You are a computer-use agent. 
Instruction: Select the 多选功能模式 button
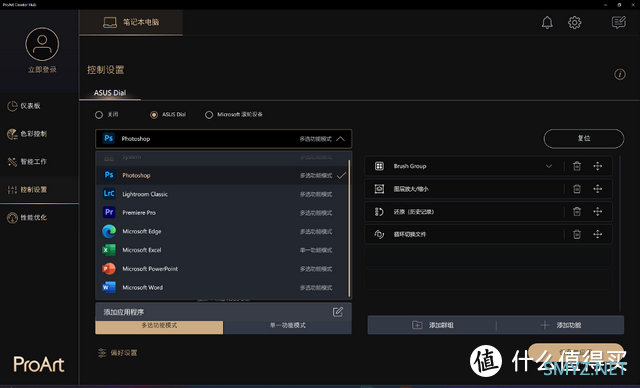159,327
